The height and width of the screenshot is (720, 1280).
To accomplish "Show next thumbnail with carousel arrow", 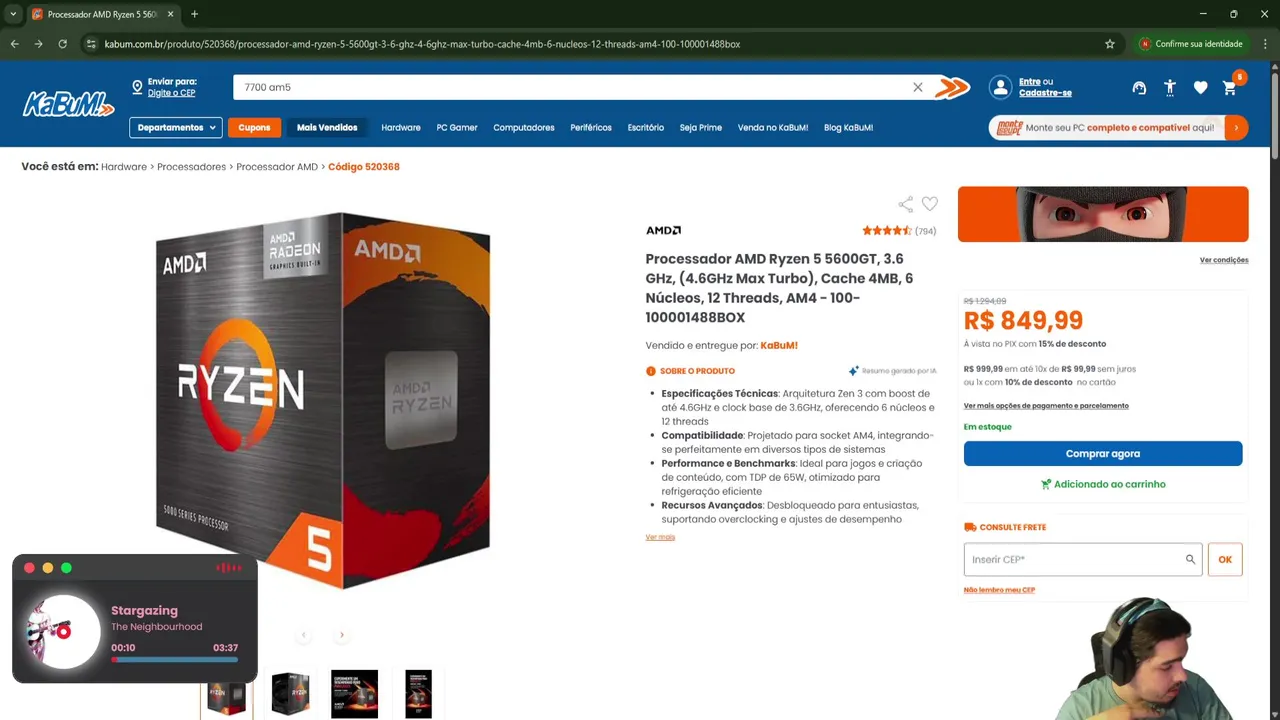I will [341, 635].
